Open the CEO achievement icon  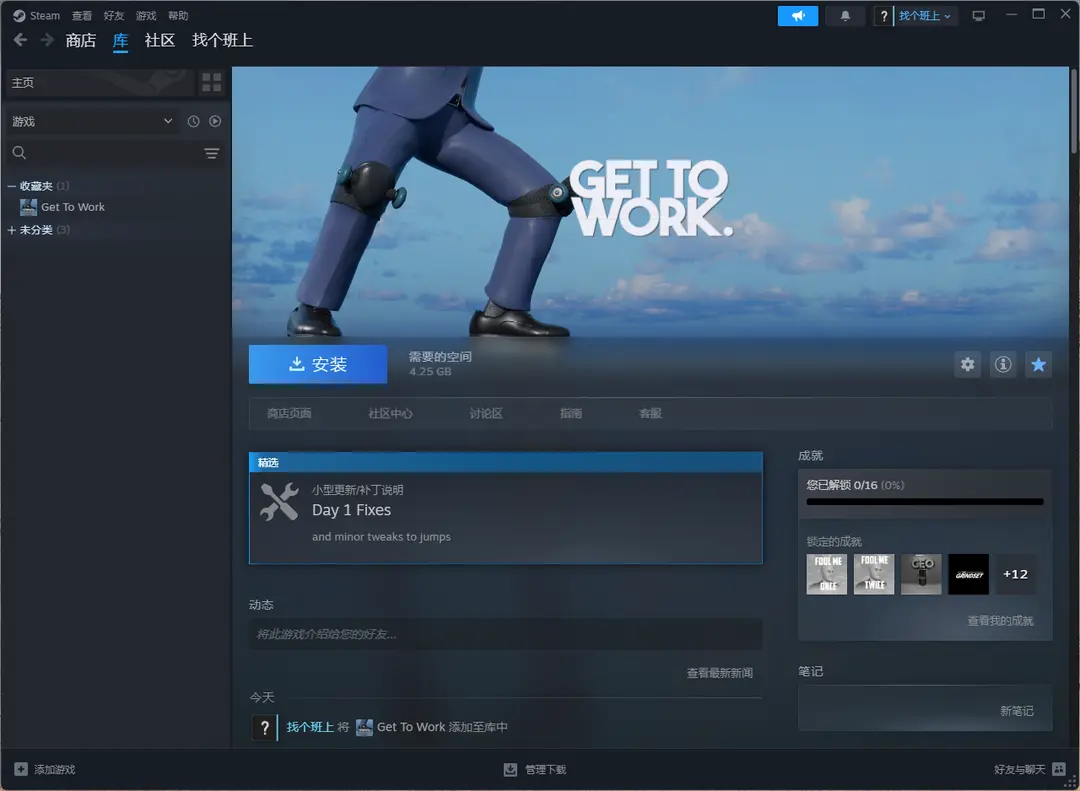(922, 574)
